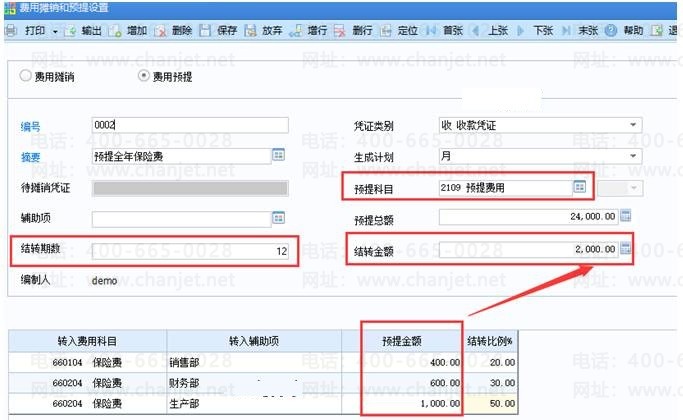Screen dimensions: 683x420
Task: Click the 结转比例% column header
Action: [x=490, y=341]
